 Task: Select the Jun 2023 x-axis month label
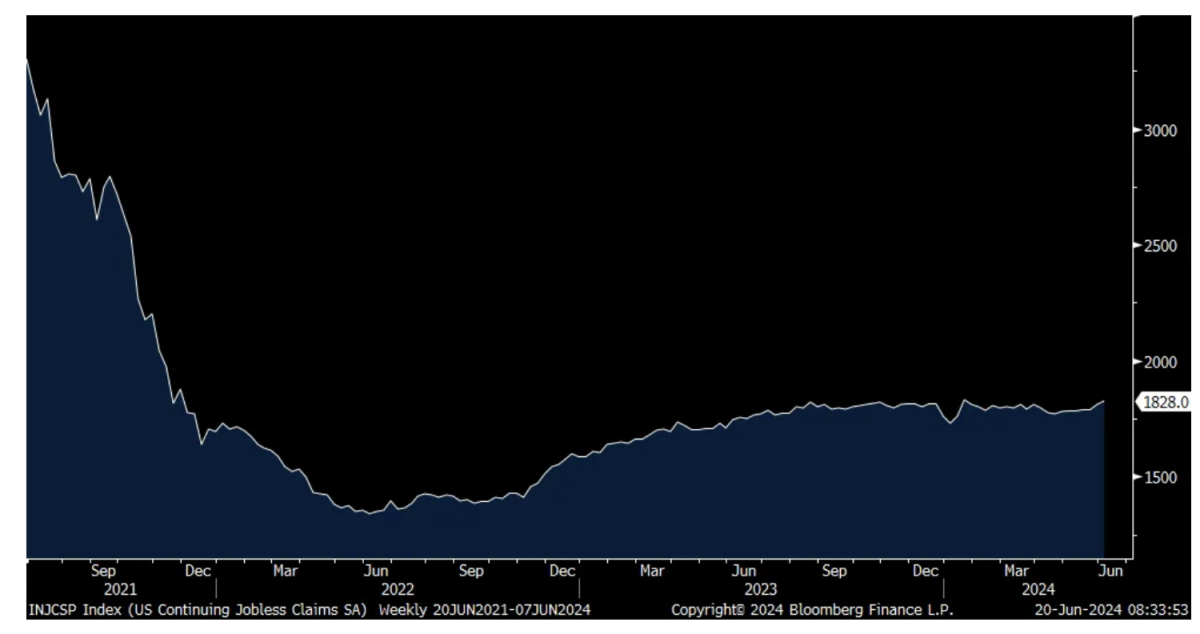[x=742, y=571]
